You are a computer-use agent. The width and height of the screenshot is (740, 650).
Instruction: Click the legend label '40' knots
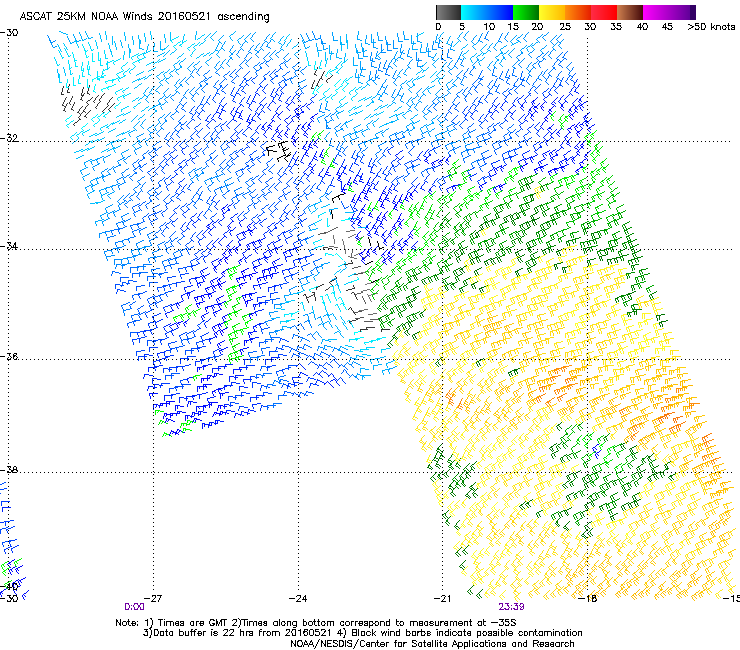[642, 27]
